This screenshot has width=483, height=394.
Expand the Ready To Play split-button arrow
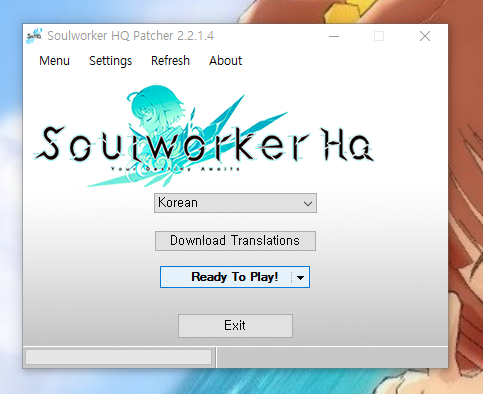300,277
